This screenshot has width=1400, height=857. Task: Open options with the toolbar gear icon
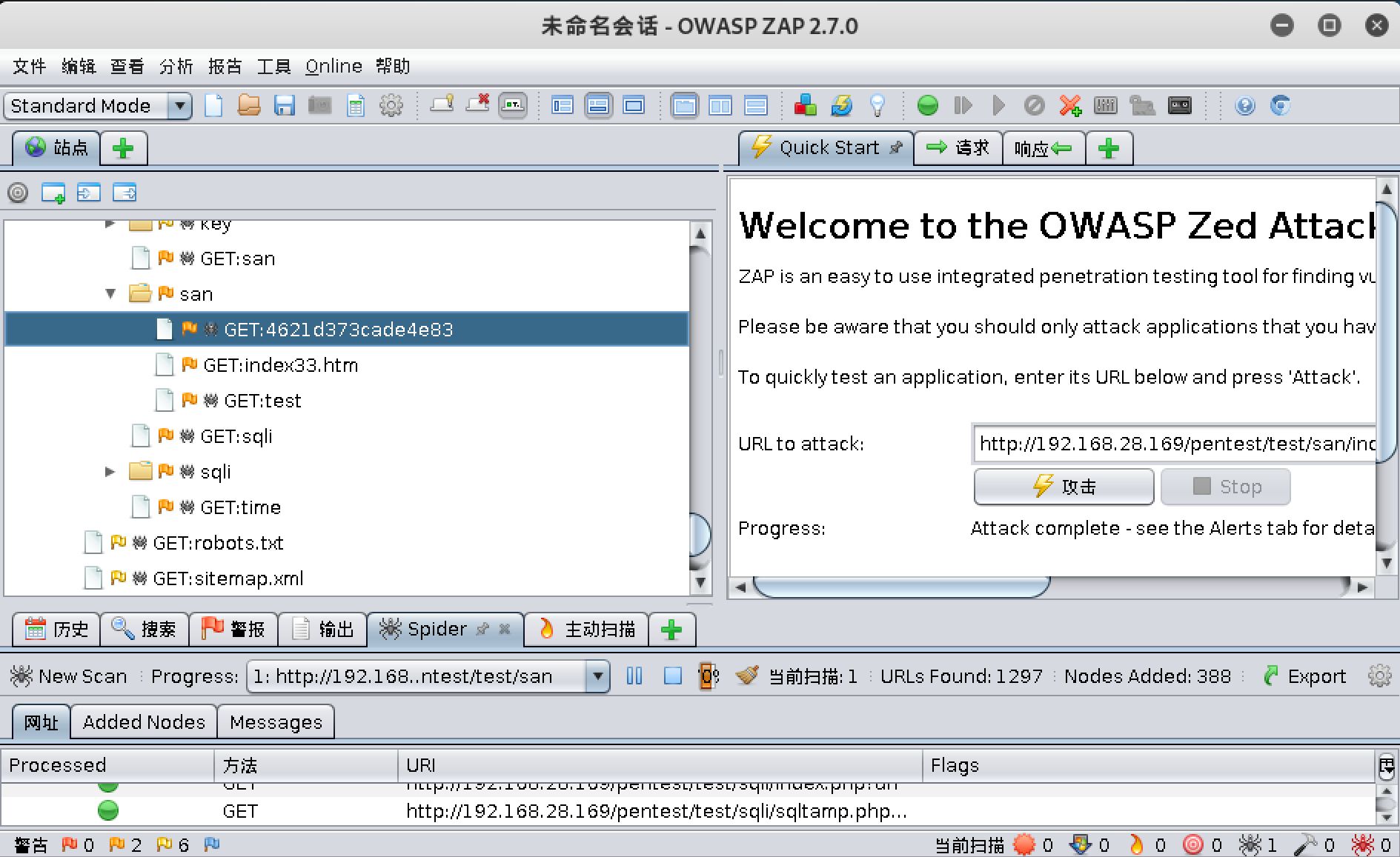point(391,105)
